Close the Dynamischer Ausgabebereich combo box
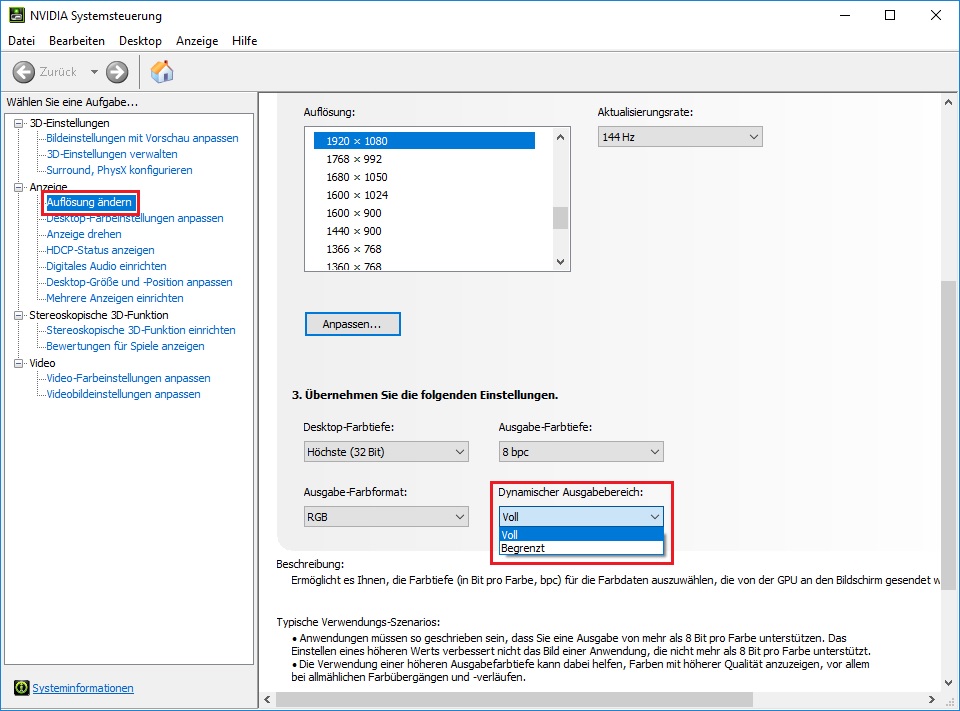 coord(581,517)
